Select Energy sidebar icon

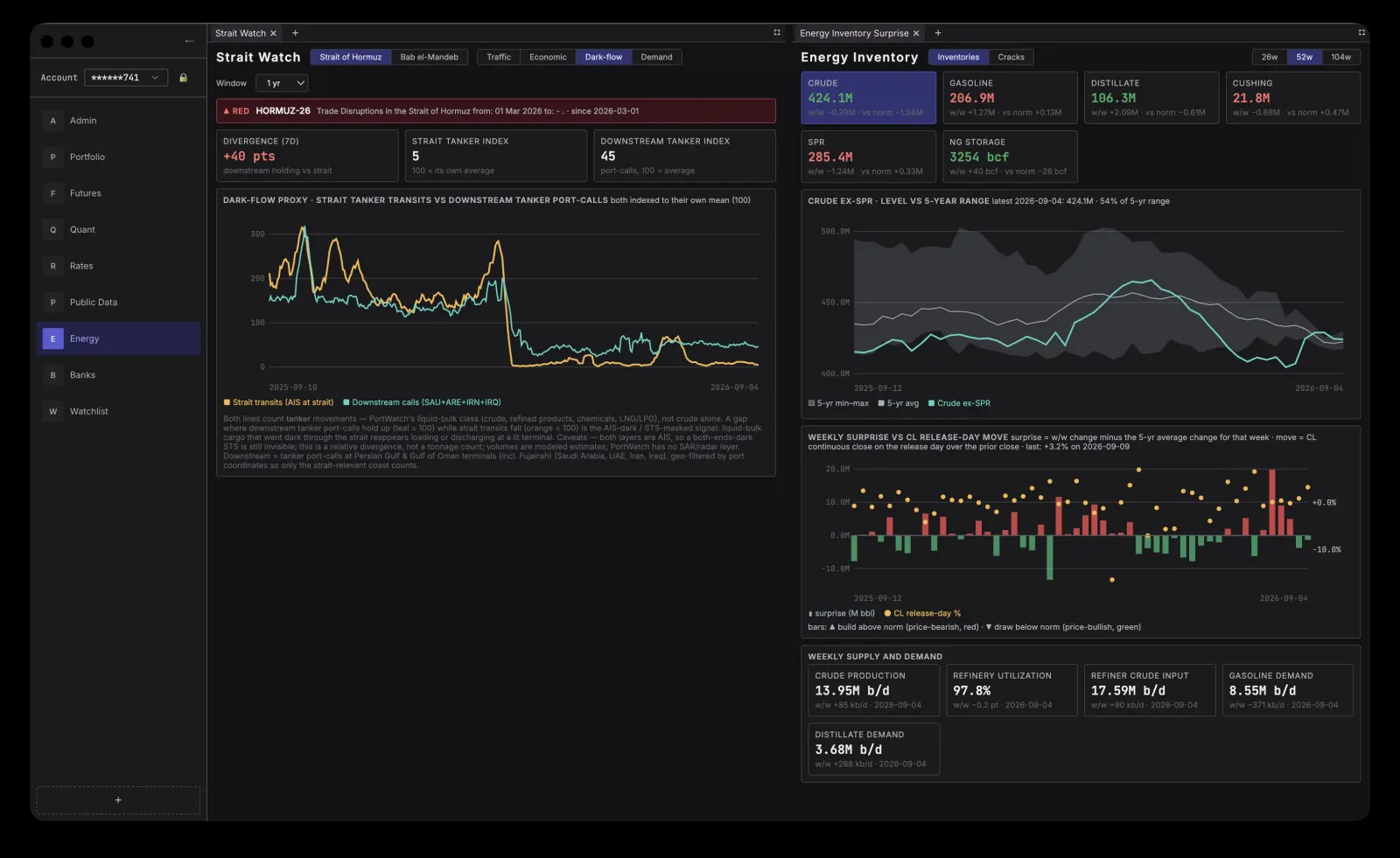click(x=53, y=338)
